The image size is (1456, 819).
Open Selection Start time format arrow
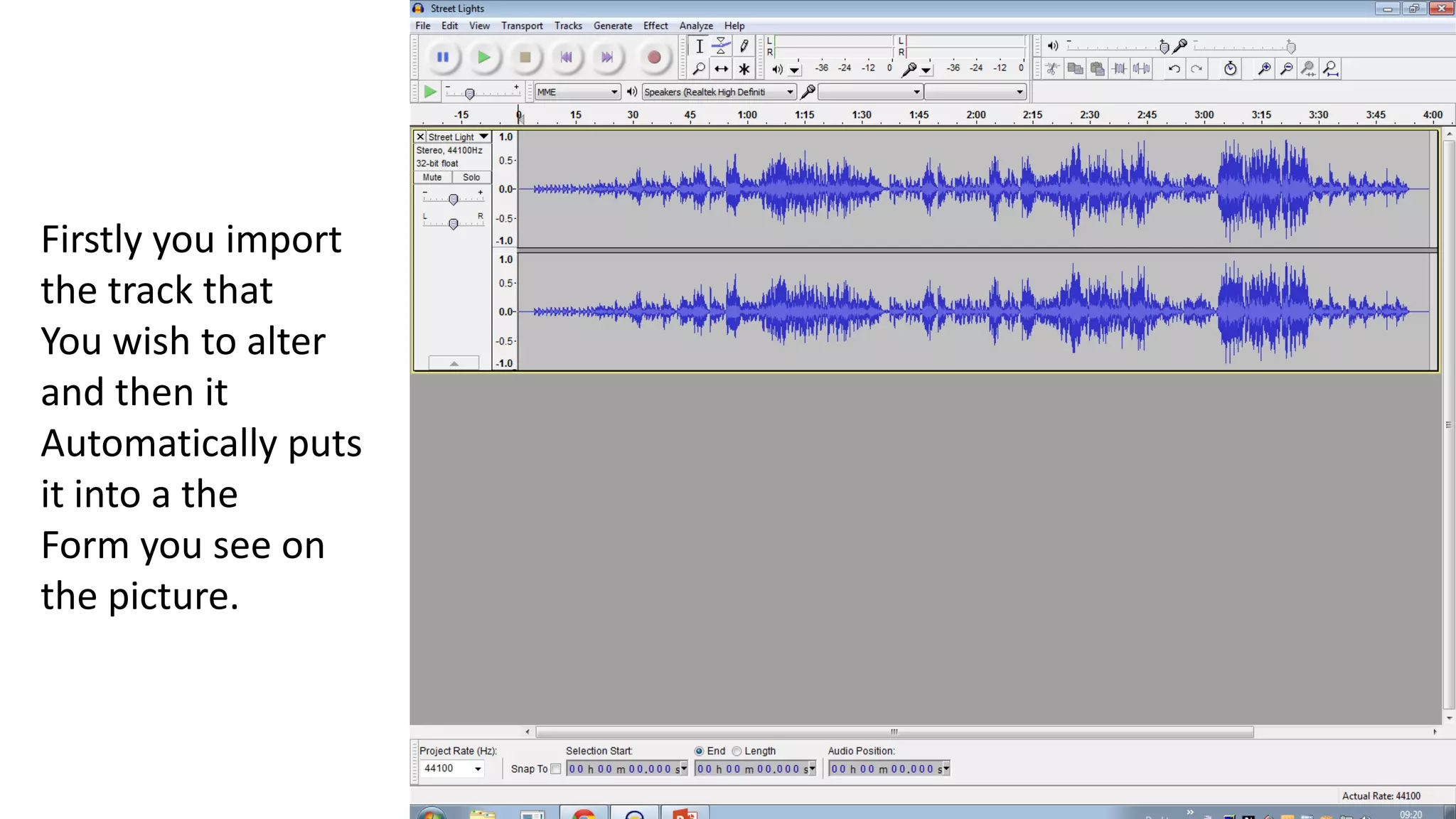(684, 769)
